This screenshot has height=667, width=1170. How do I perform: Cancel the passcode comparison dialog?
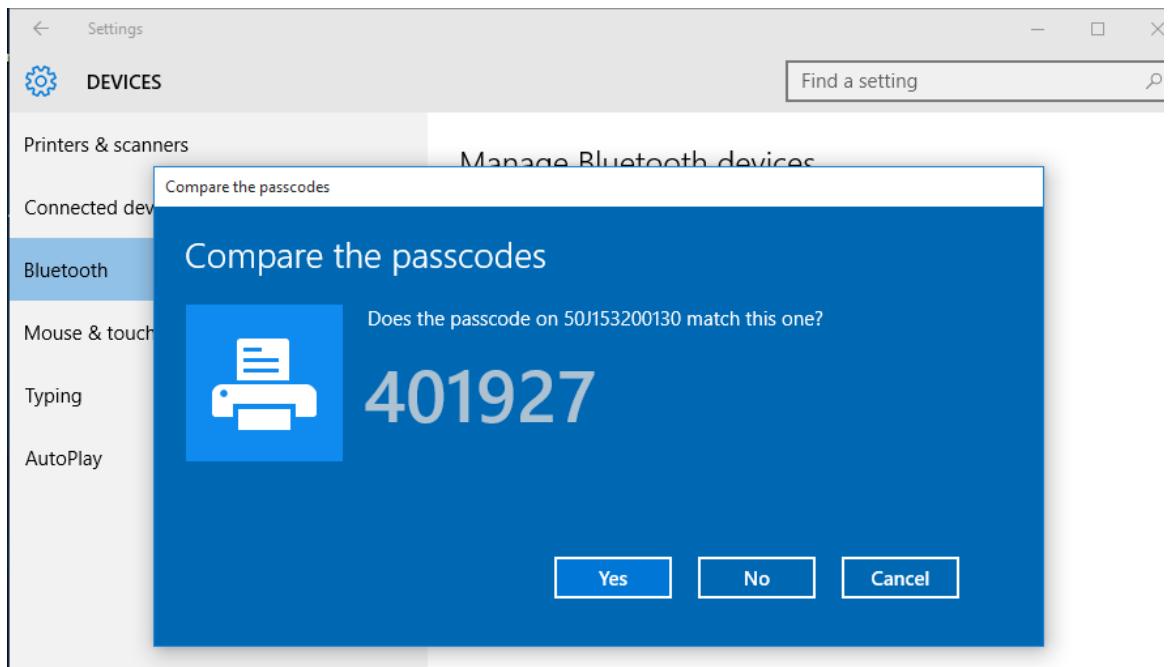pos(900,577)
